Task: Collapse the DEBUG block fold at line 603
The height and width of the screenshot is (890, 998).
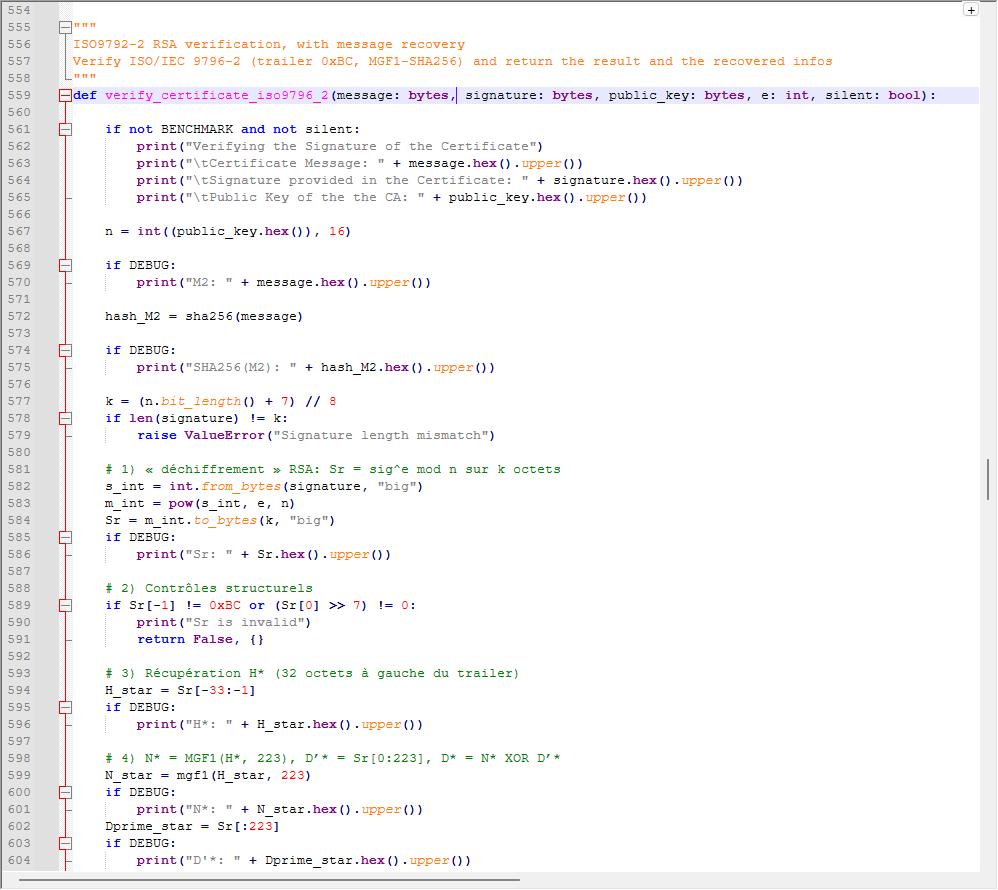Action: click(x=65, y=844)
